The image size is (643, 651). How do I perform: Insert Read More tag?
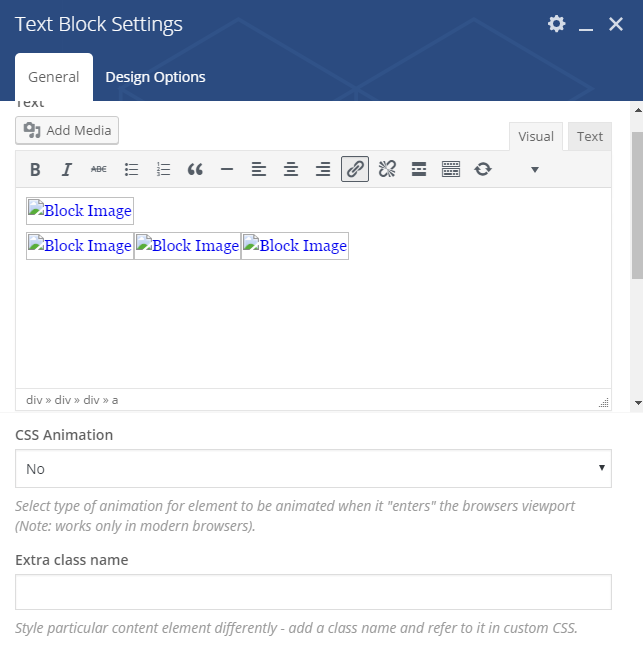(419, 169)
